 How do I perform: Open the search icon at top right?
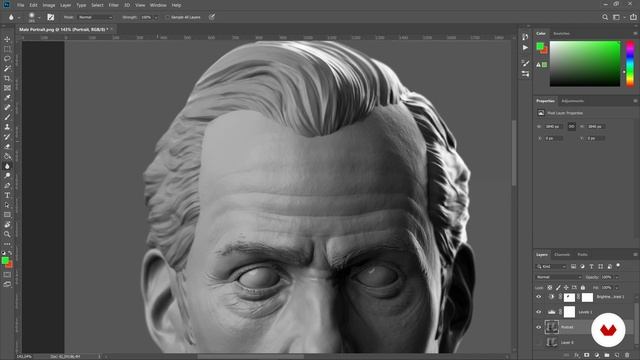[x=605, y=17]
